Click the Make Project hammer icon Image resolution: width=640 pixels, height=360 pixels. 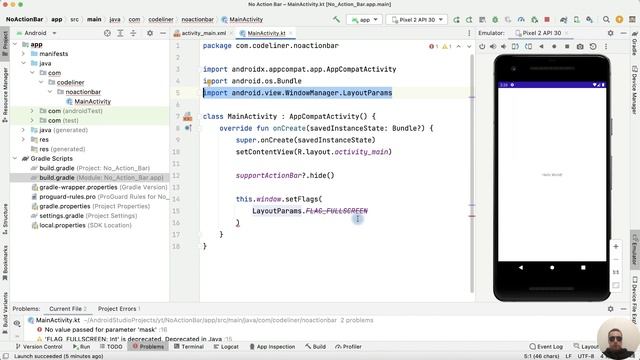(x=336, y=19)
